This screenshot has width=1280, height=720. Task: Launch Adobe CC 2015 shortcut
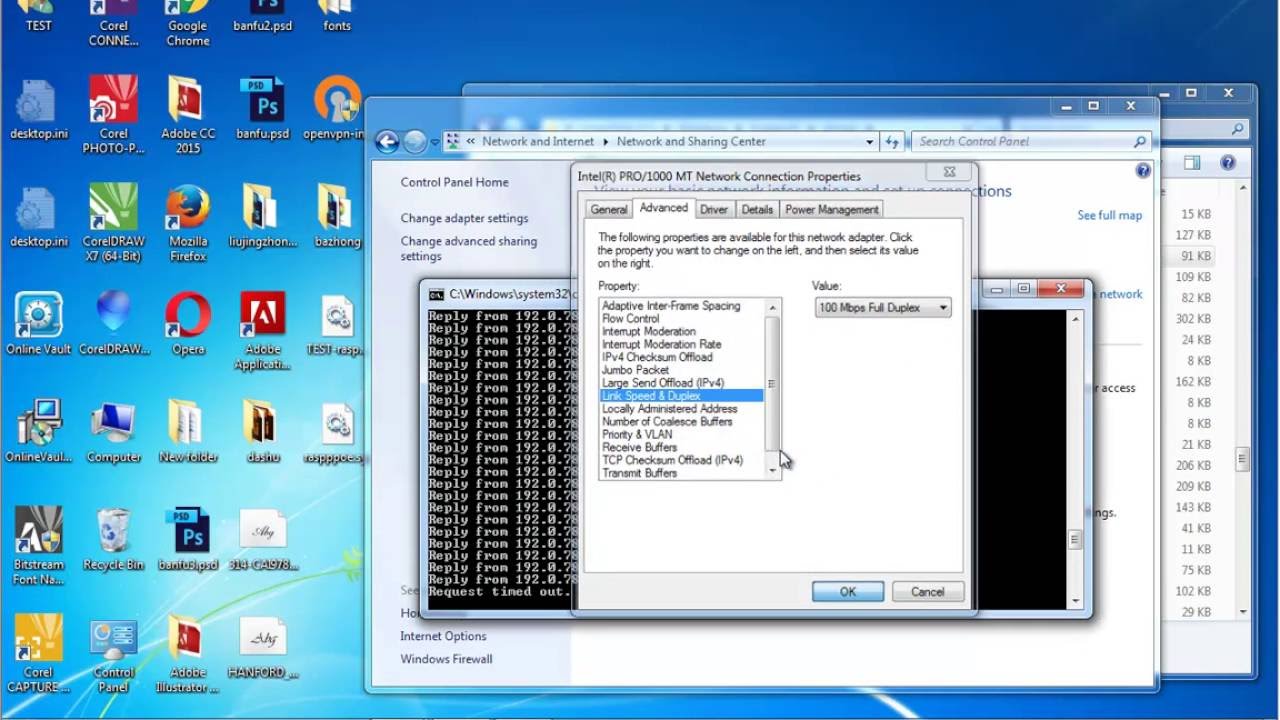[x=188, y=114]
